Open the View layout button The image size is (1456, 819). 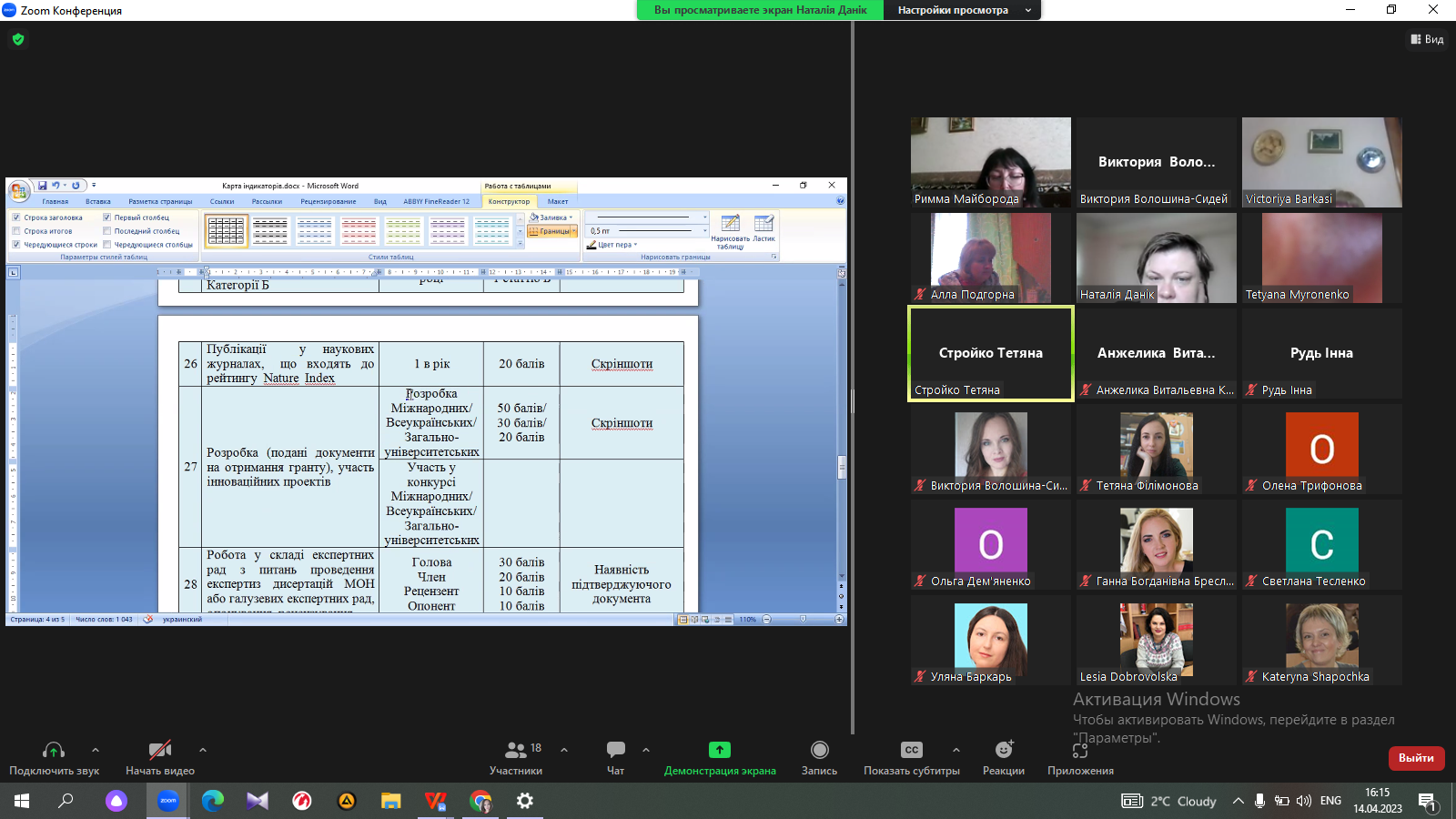[x=1427, y=39]
